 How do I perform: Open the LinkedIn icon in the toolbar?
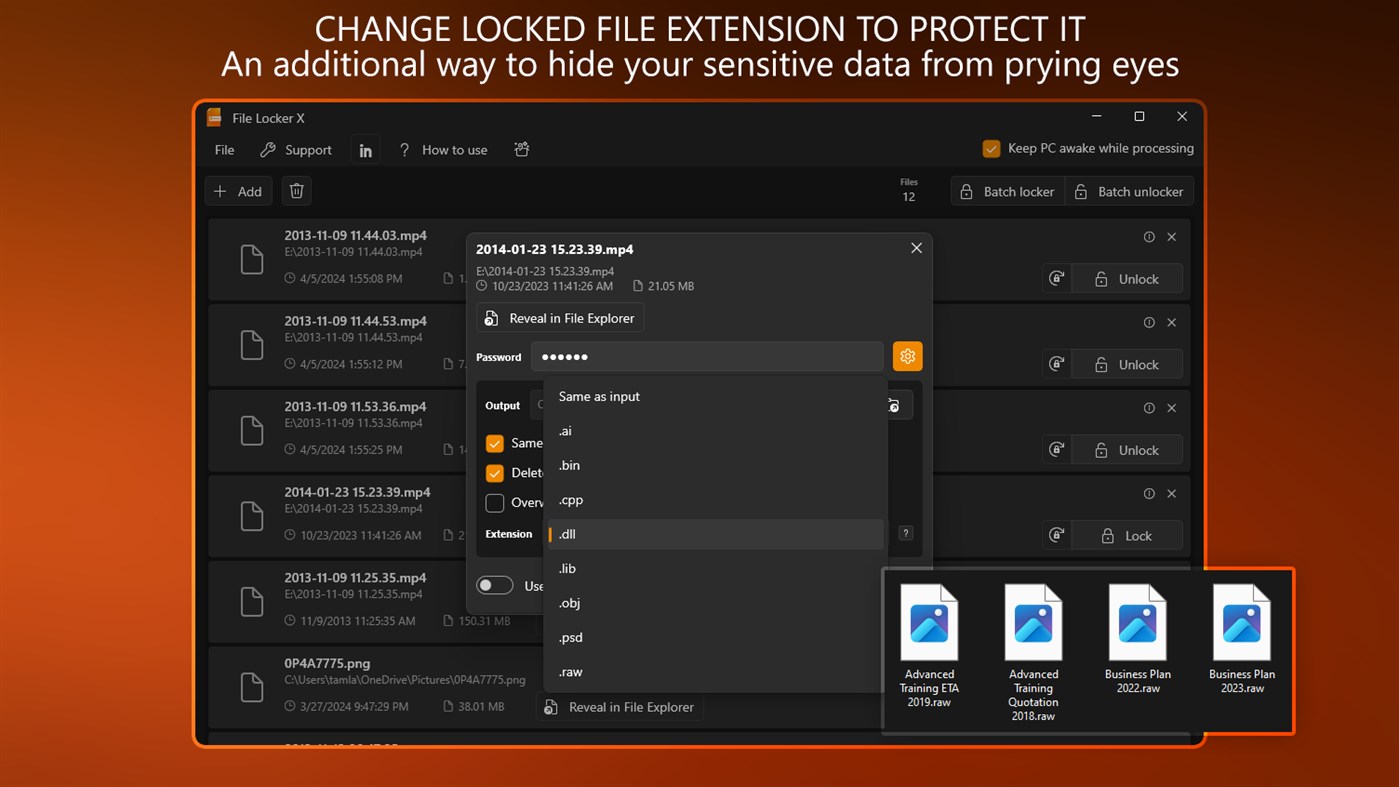click(365, 148)
